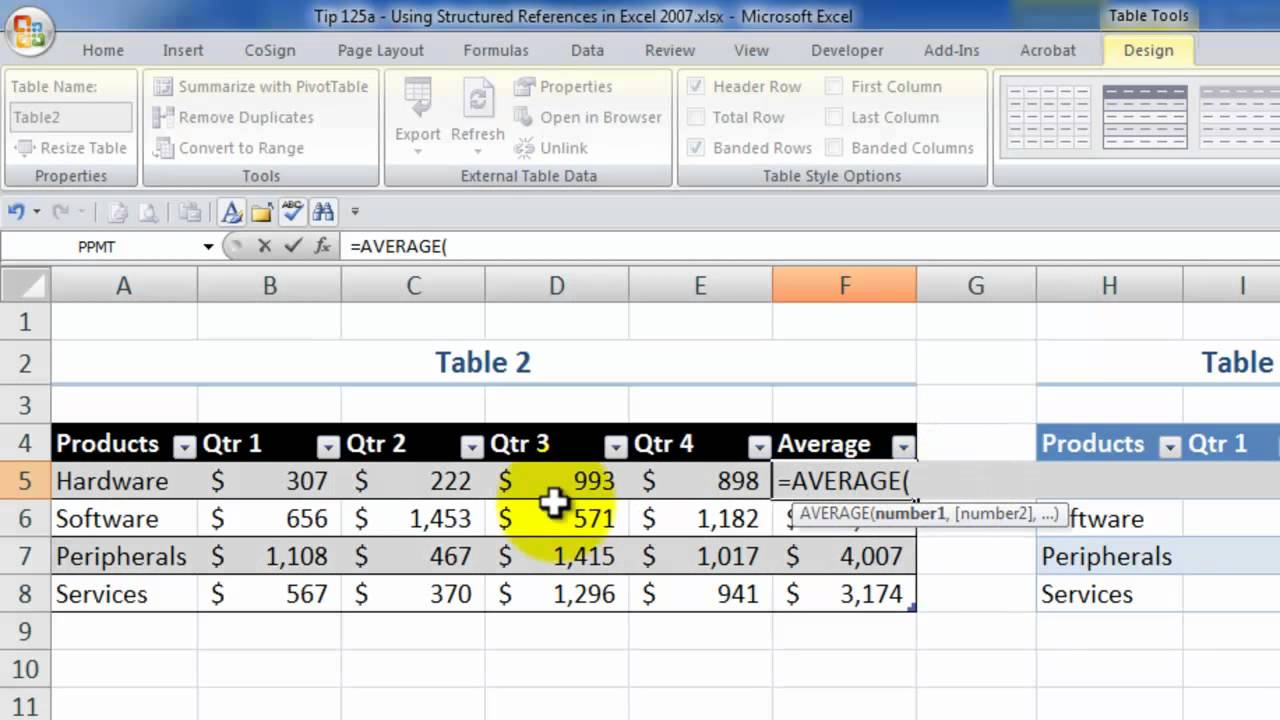Screen dimensions: 1280x720
Task: Expand the Name Box dropdown
Action: [208, 246]
